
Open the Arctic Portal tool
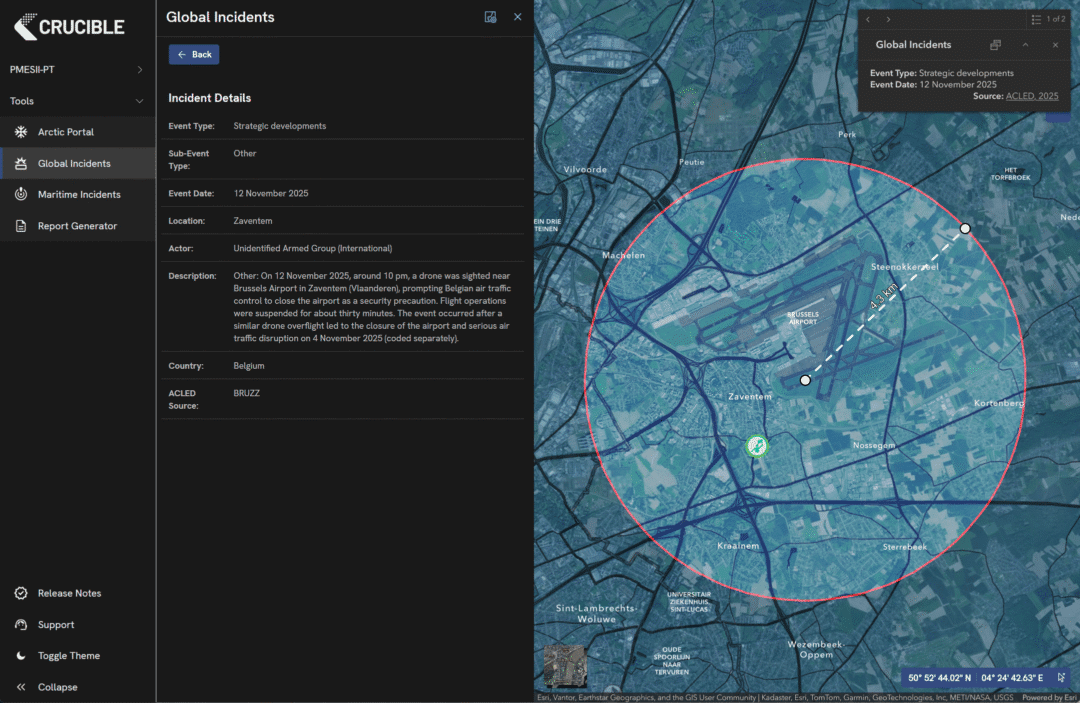pyautogui.click(x=66, y=132)
